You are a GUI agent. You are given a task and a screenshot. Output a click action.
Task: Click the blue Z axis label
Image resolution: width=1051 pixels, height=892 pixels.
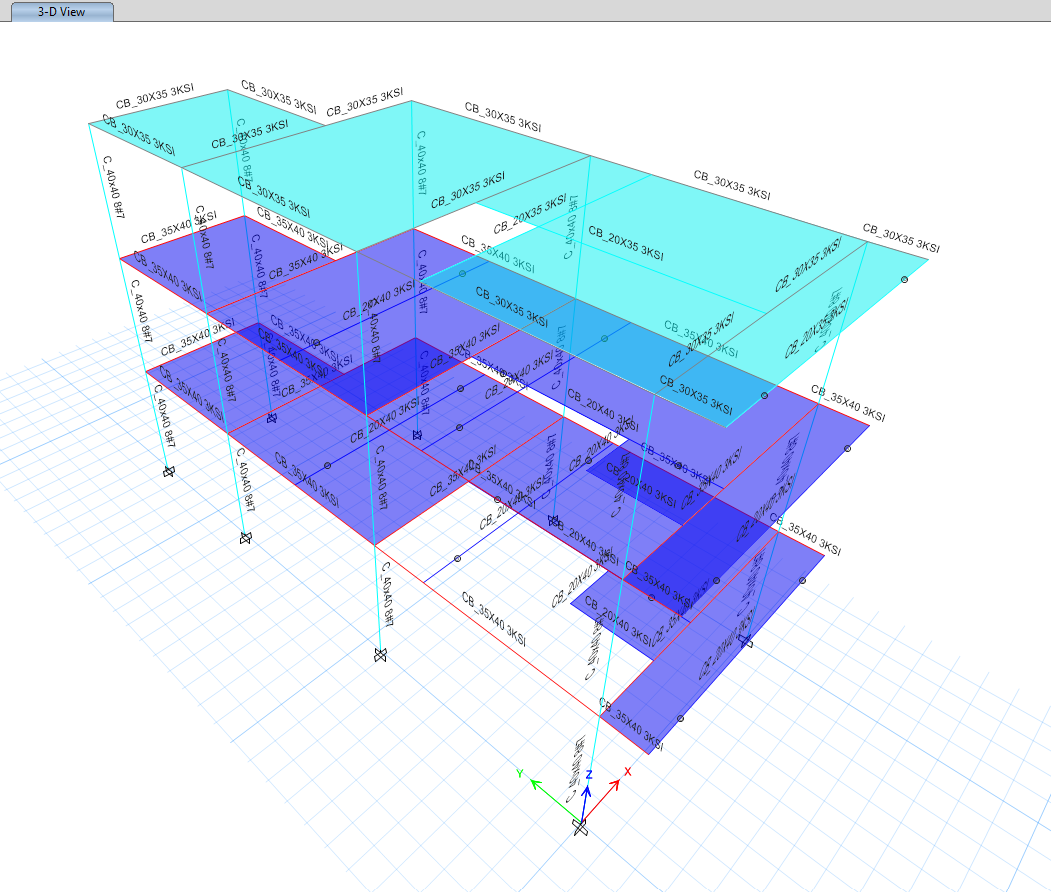pyautogui.click(x=589, y=775)
